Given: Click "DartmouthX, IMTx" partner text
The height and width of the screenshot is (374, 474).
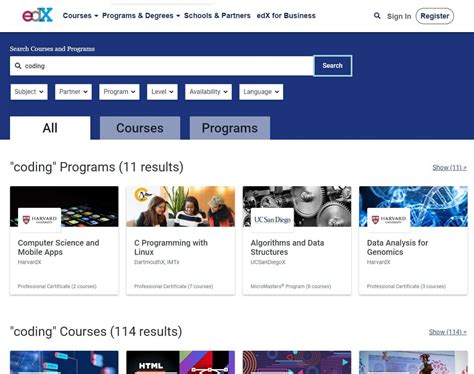Looking at the screenshot, I should click(x=157, y=262).
